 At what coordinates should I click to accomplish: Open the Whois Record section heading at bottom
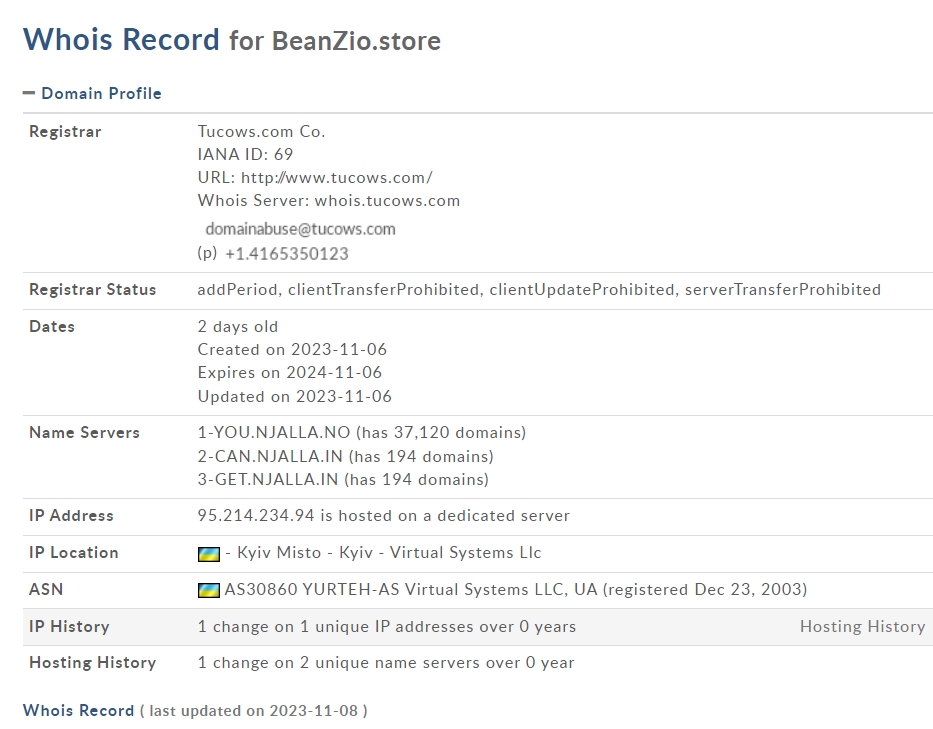point(79,711)
